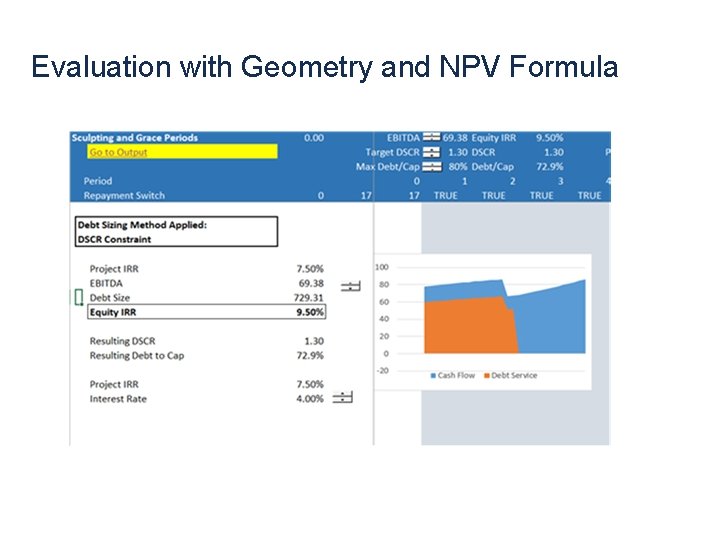
Task: Click the header Debt/Cap 72.9% value
Action: [550, 166]
